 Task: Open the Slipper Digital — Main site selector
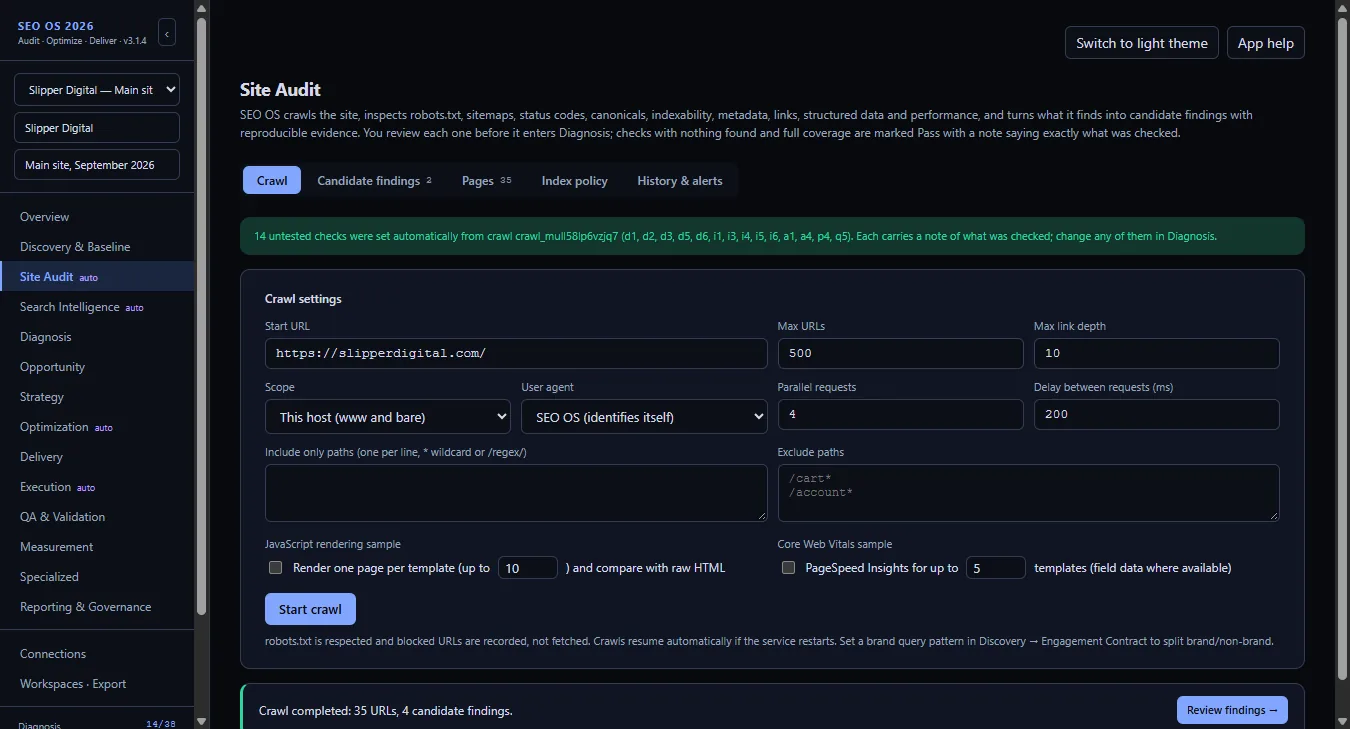pyautogui.click(x=97, y=90)
